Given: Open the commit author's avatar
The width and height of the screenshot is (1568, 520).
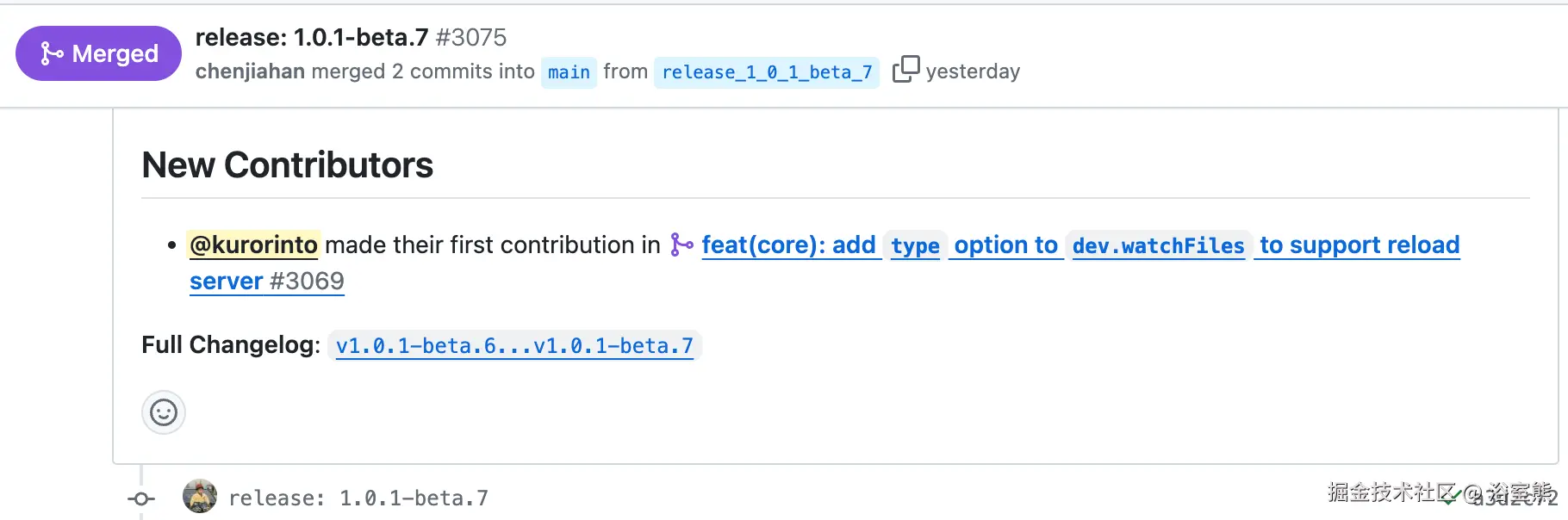Looking at the screenshot, I should 200,497.
